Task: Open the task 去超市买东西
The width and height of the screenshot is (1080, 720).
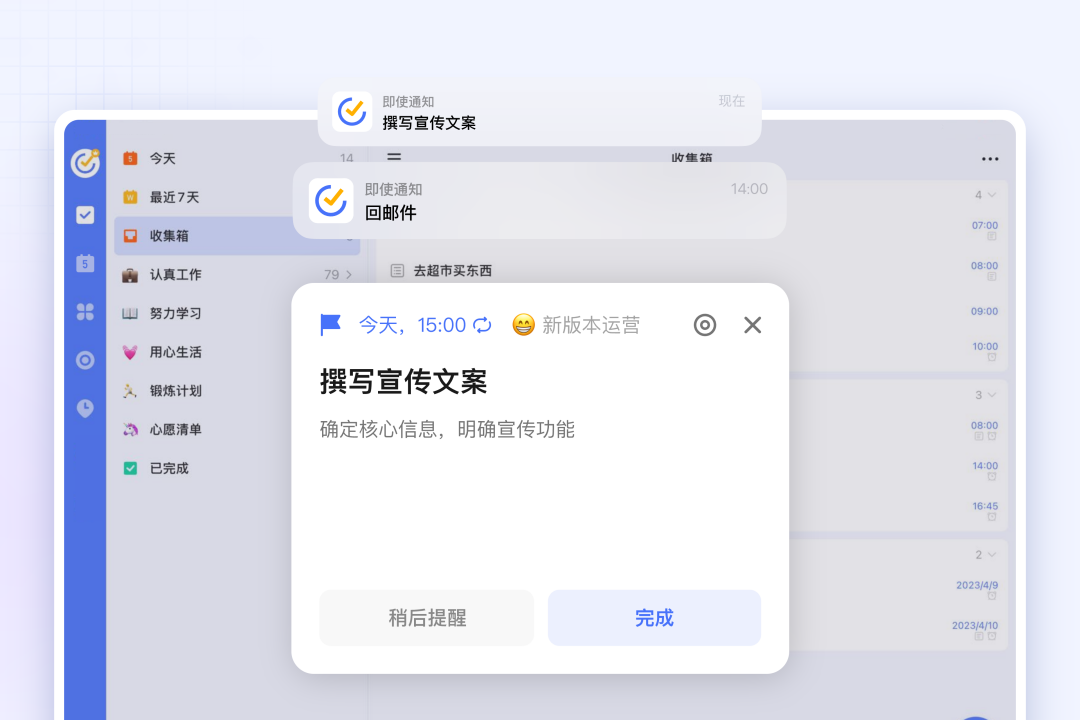Action: (x=453, y=271)
